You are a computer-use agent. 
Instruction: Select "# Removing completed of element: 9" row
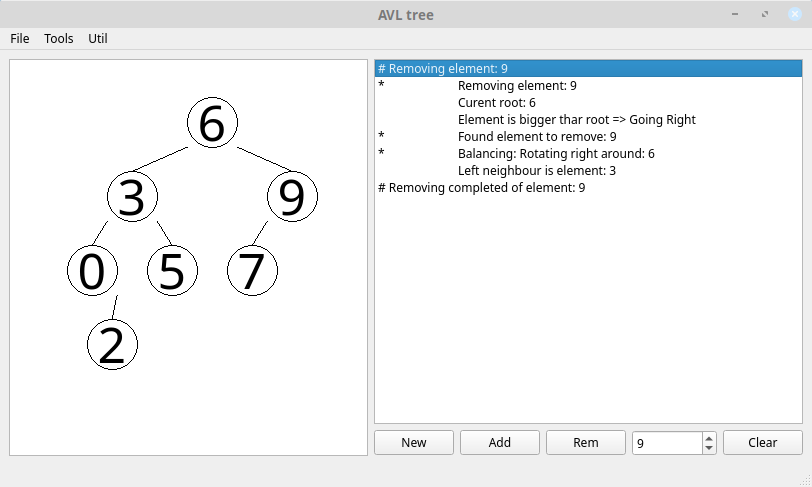tap(481, 187)
